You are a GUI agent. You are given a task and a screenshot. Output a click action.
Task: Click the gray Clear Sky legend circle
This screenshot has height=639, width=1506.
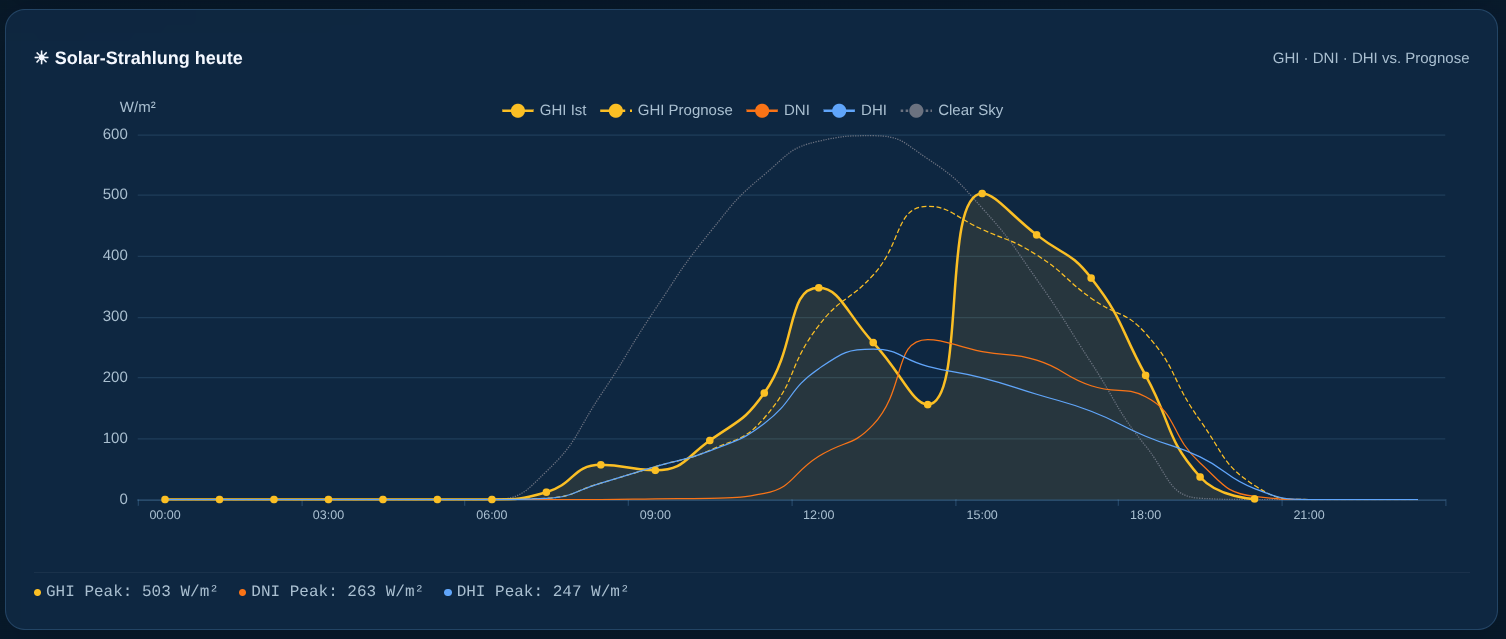(916, 110)
